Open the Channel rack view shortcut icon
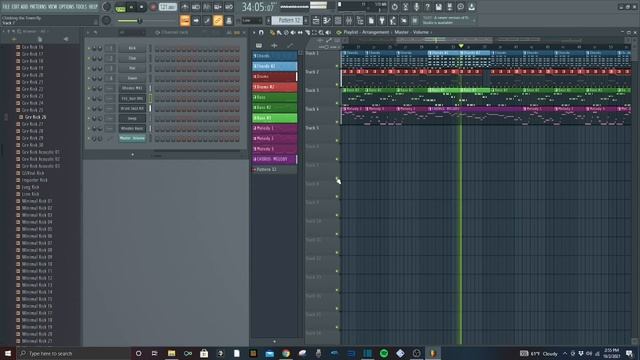 tap(338, 20)
